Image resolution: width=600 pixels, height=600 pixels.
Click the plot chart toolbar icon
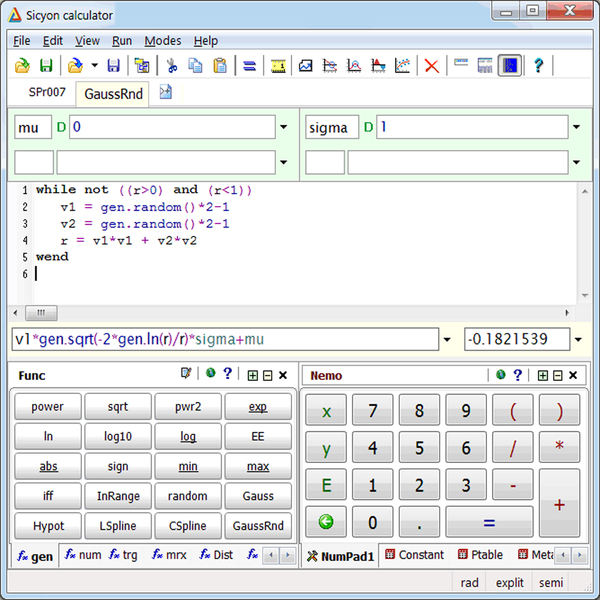[305, 66]
